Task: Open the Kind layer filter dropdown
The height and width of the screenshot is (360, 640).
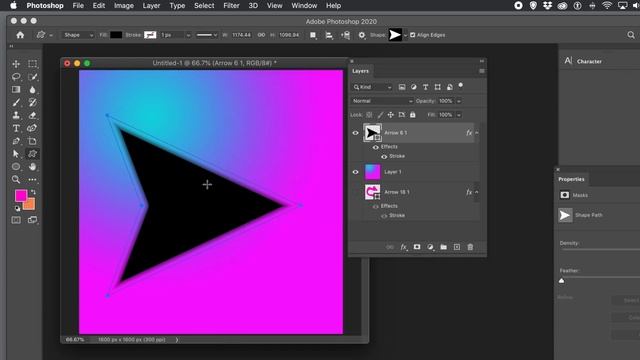Action: [x=372, y=87]
